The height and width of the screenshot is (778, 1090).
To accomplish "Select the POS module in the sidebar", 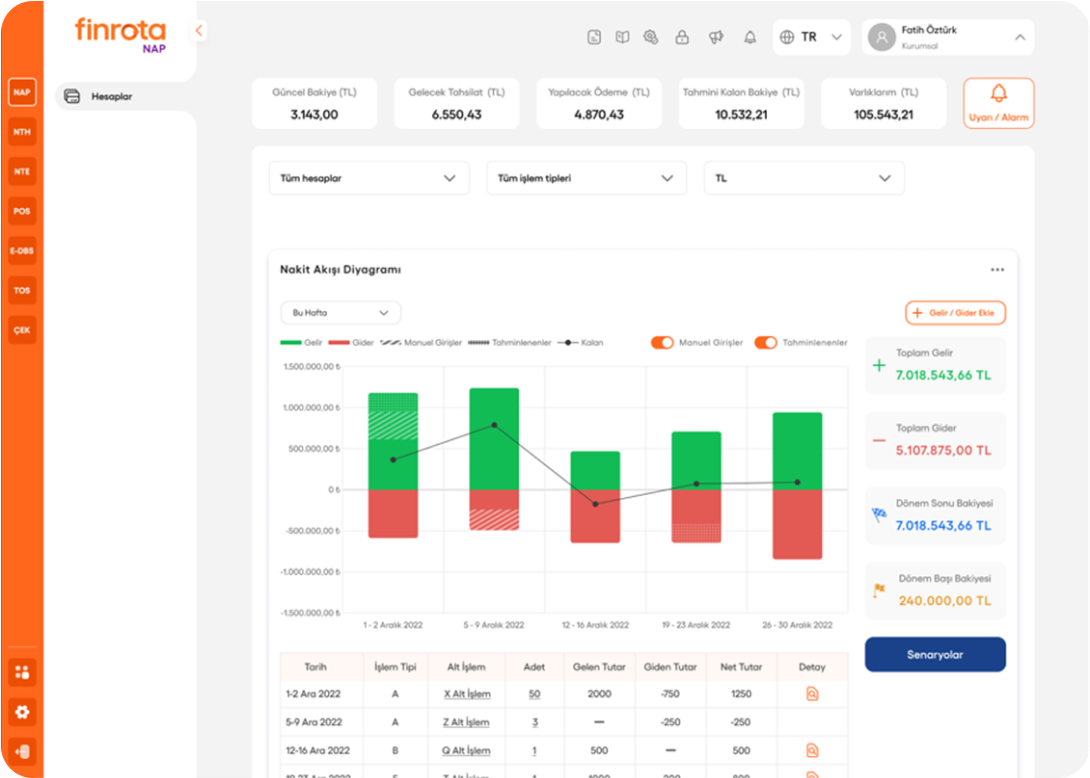I will pyautogui.click(x=21, y=211).
